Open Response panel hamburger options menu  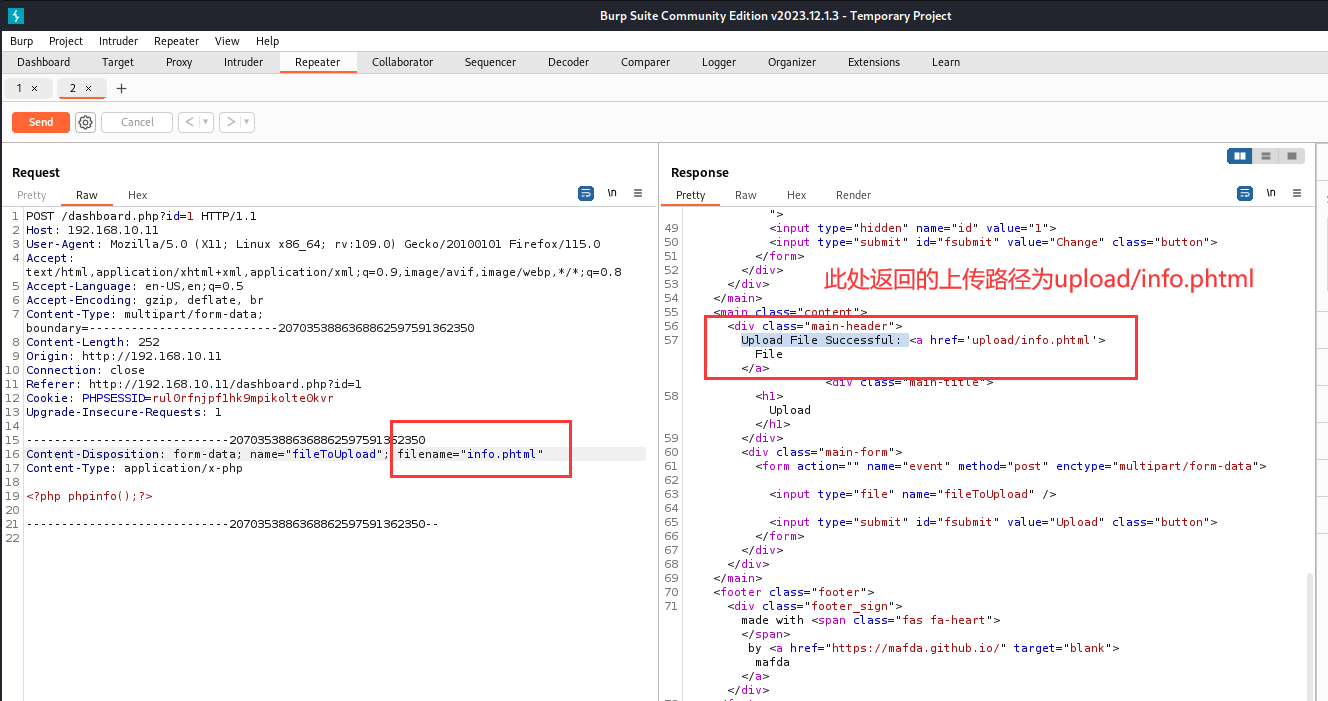pyautogui.click(x=1297, y=194)
